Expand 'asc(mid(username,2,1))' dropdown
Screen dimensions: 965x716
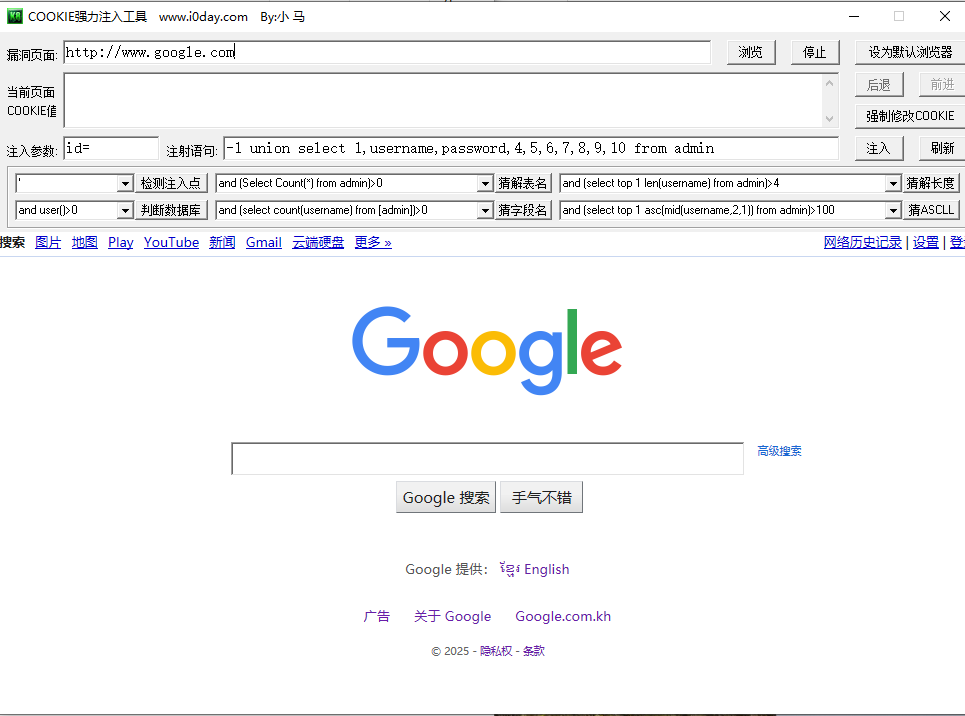coord(893,211)
